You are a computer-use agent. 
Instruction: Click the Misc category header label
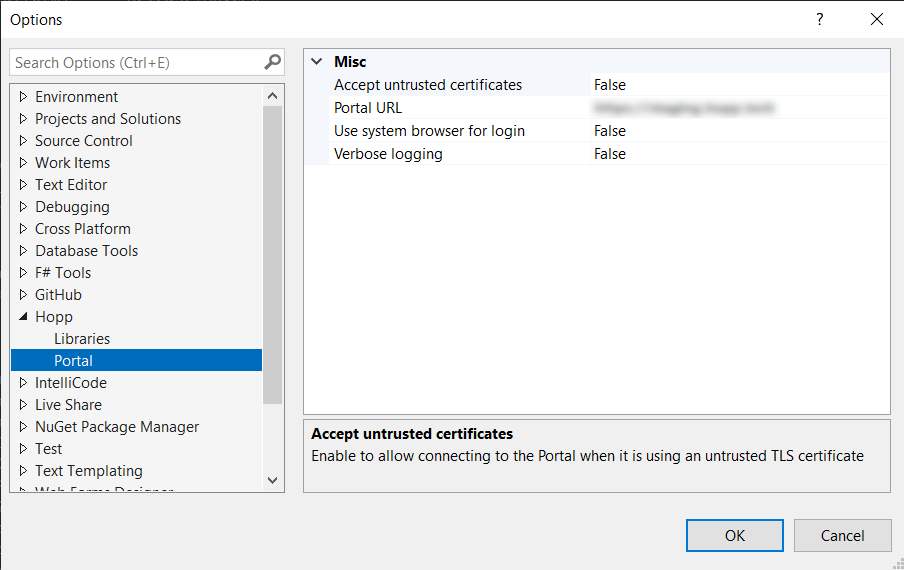[350, 61]
